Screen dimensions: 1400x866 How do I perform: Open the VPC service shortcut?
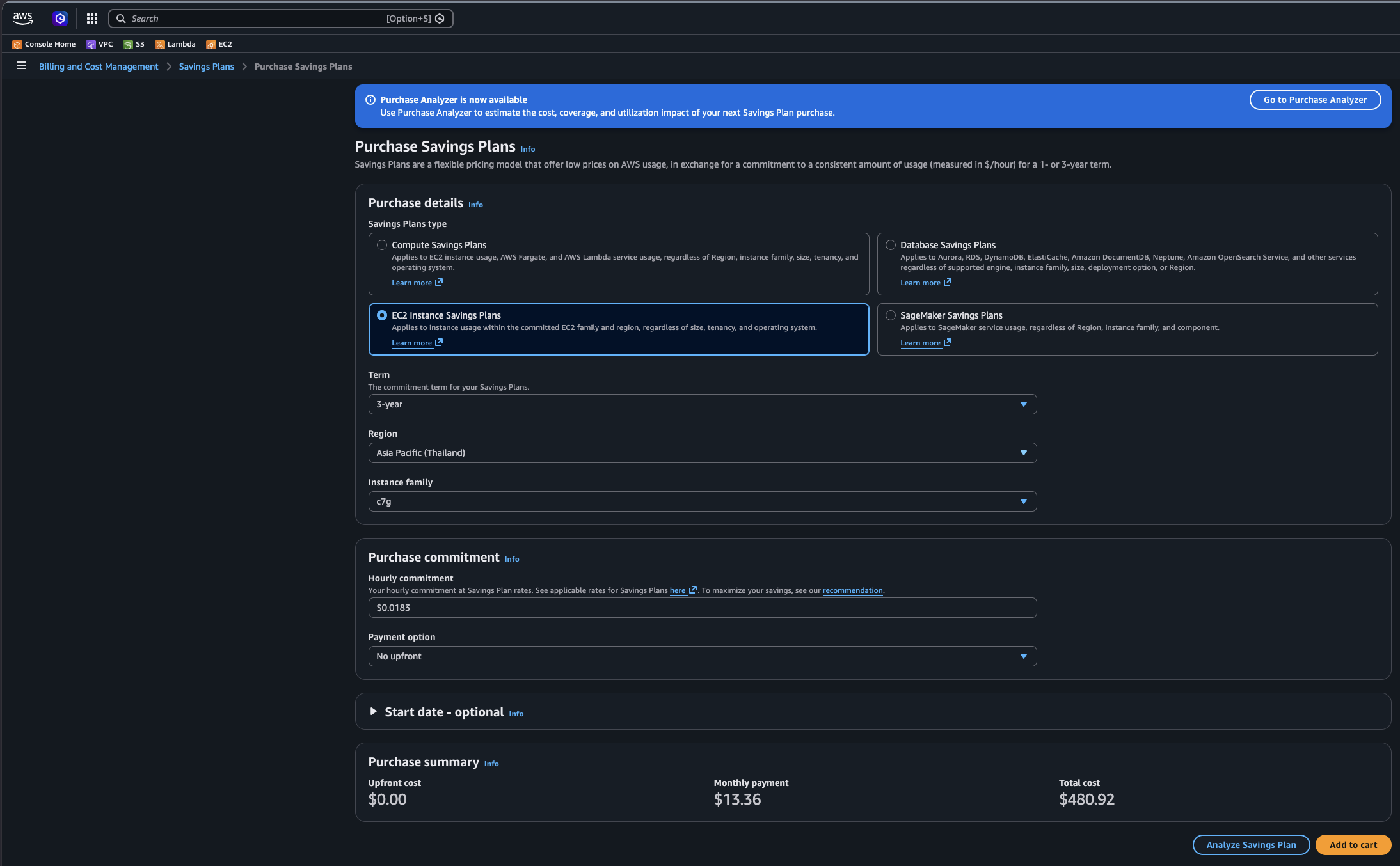point(99,44)
